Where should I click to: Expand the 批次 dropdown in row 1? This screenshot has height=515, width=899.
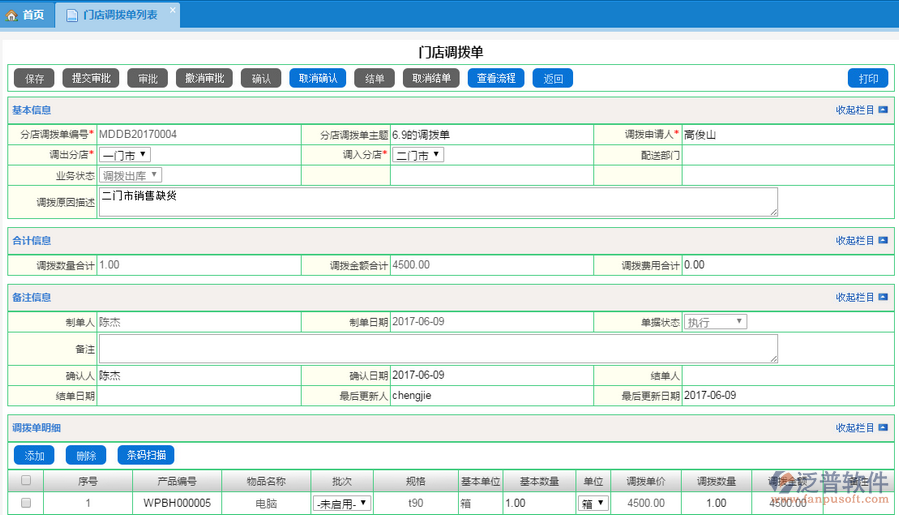pyautogui.click(x=342, y=503)
